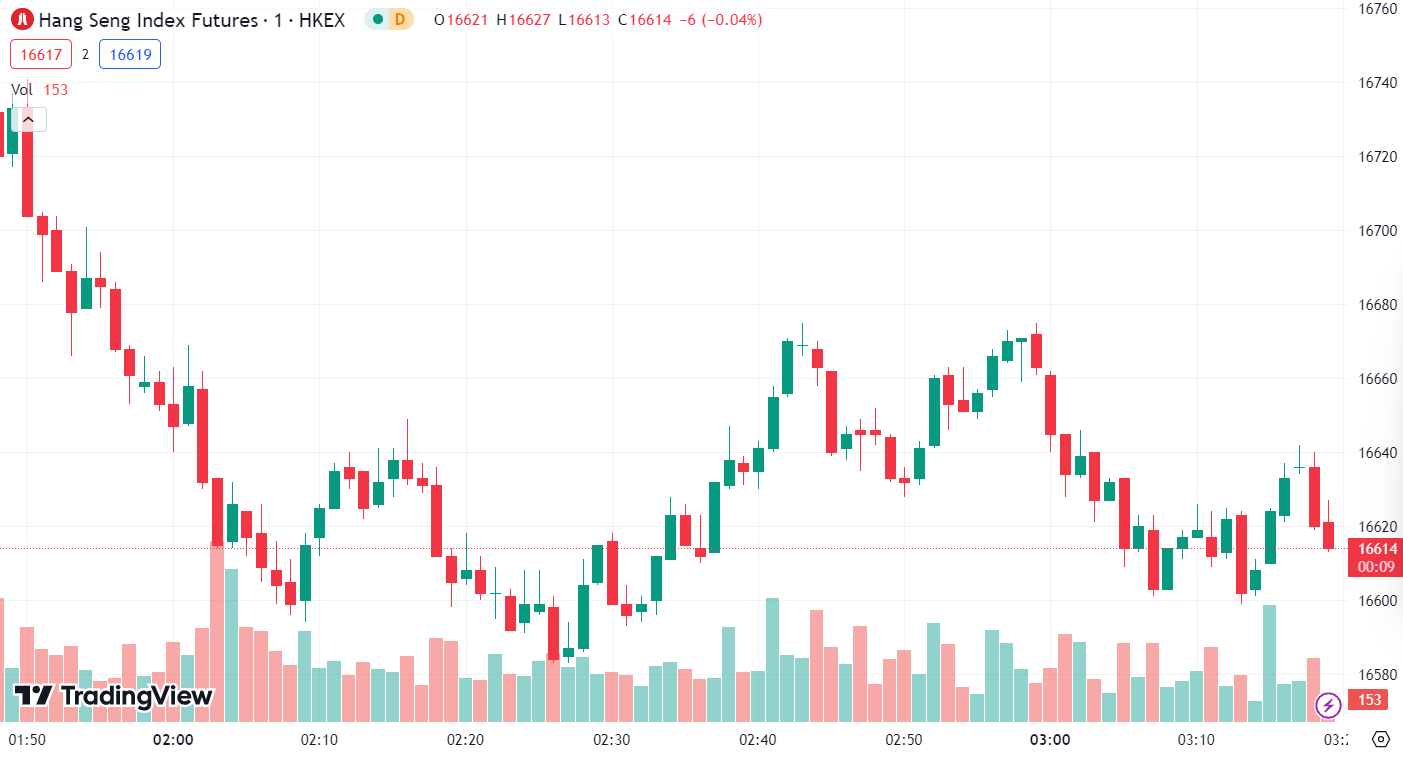The image size is (1403, 757).
Task: Click the orange D delayed-data badge
Action: point(400,19)
